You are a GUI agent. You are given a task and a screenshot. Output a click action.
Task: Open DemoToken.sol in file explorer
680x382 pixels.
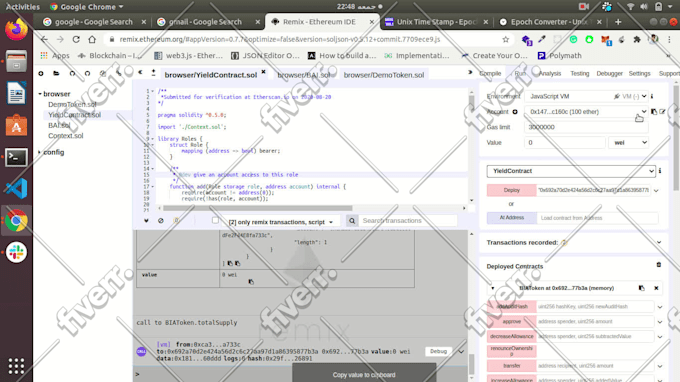pyautogui.click(x=72, y=104)
